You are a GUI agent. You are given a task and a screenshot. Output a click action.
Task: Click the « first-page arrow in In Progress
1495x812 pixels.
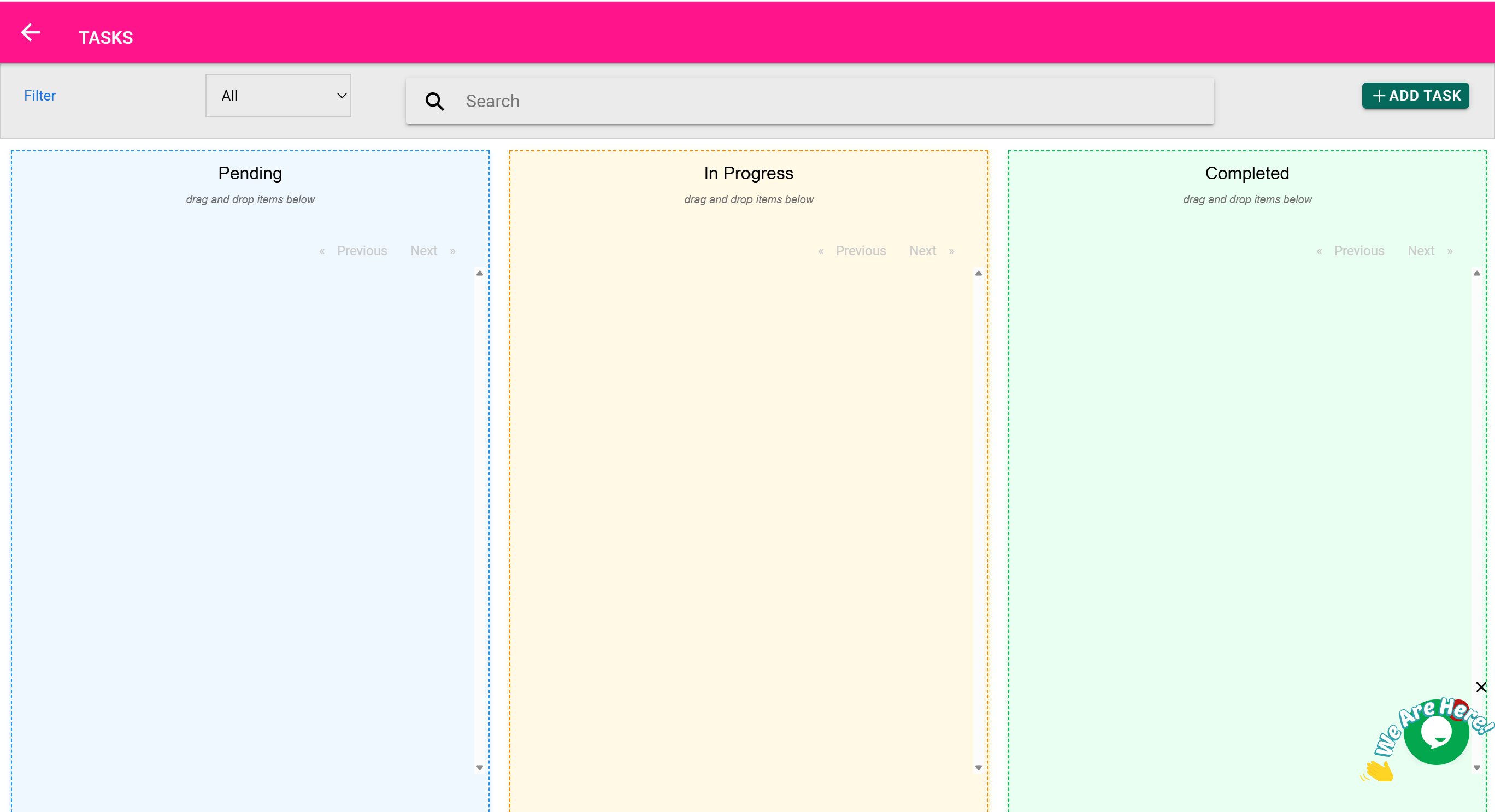click(x=821, y=251)
